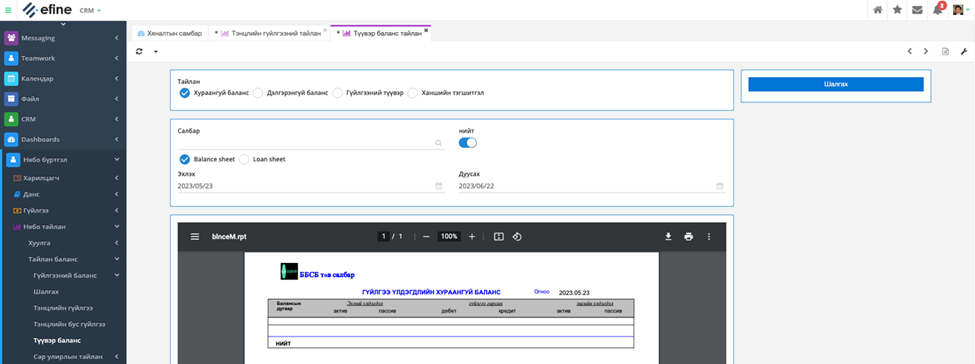Open favorites star icon
This screenshot has width=975, height=364.
point(897,10)
